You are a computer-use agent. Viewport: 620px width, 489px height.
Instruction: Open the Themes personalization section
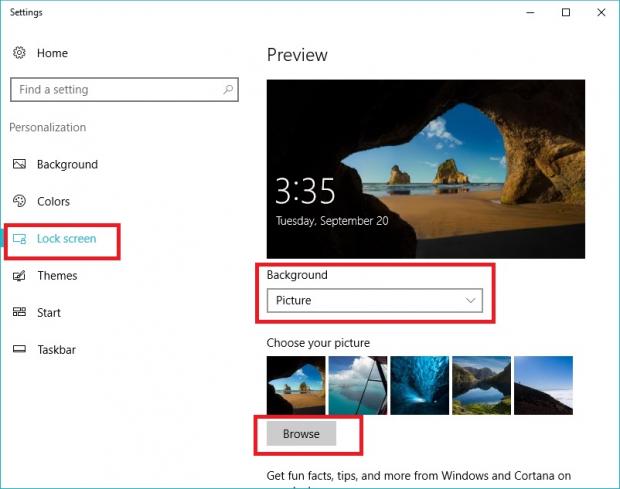click(57, 275)
